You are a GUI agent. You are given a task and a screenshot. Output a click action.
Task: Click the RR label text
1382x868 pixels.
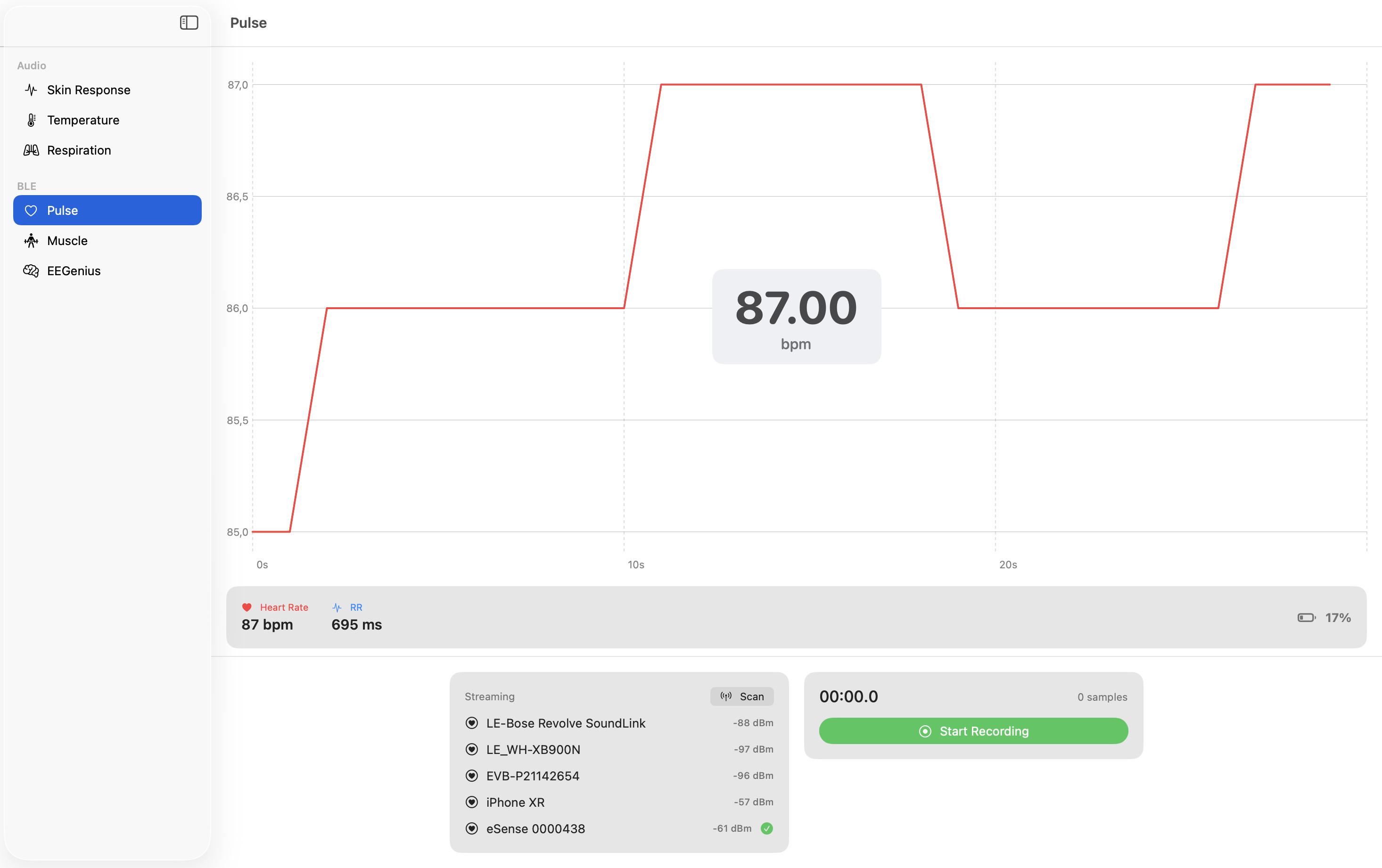click(x=356, y=607)
